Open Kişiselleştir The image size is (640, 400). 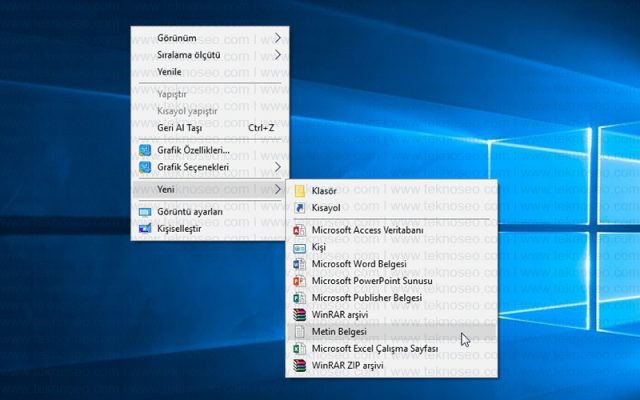coord(210,229)
